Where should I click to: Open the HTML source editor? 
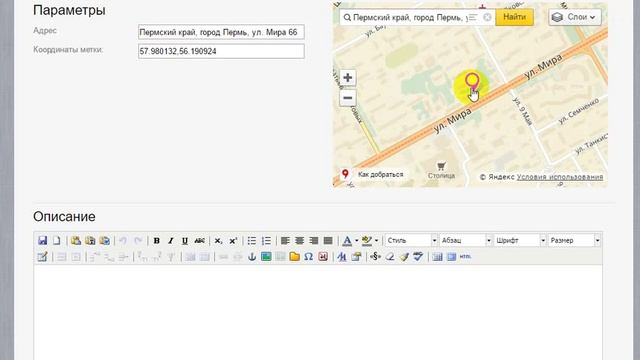465,257
